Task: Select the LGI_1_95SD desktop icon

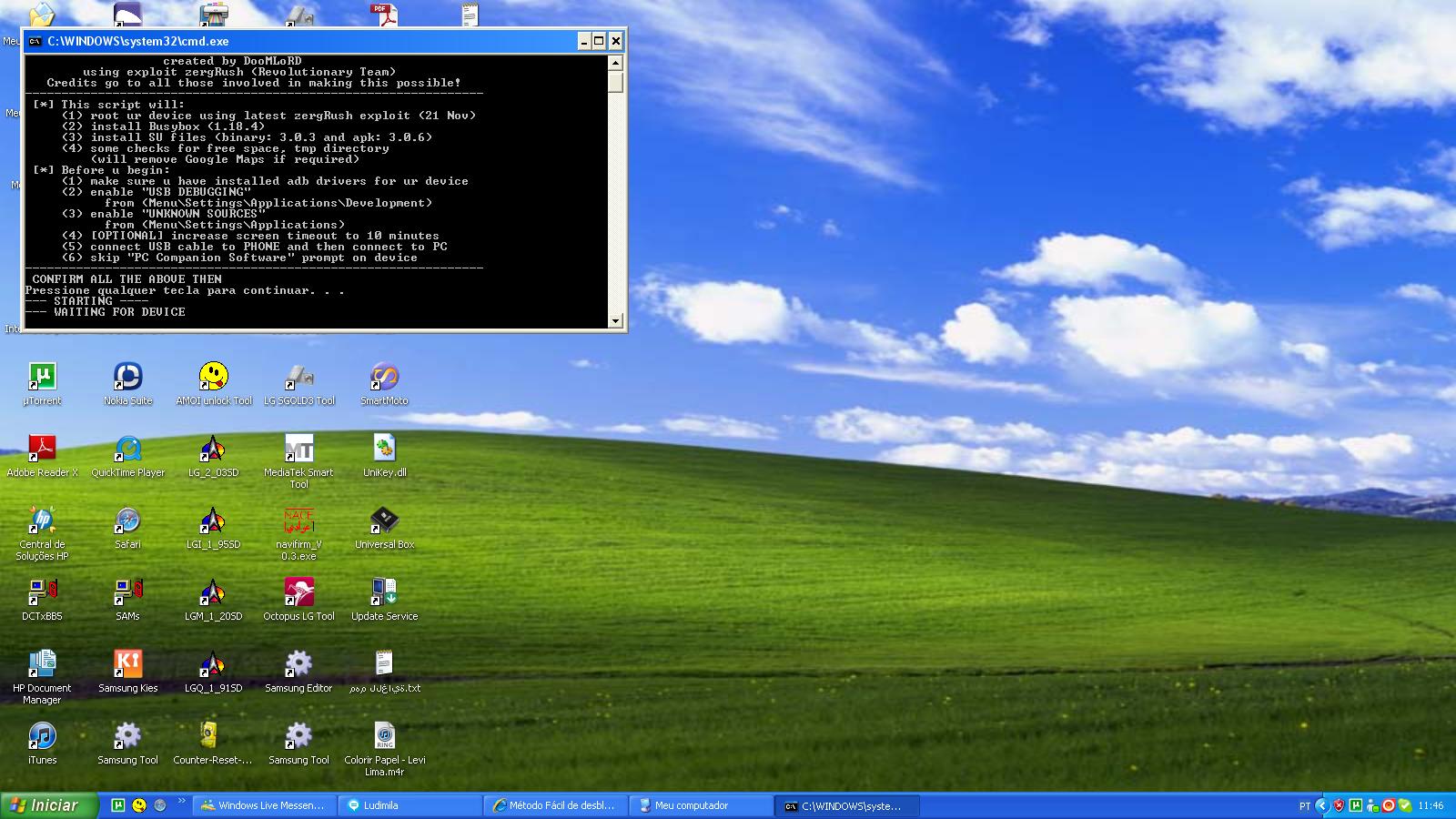Action: [214, 527]
